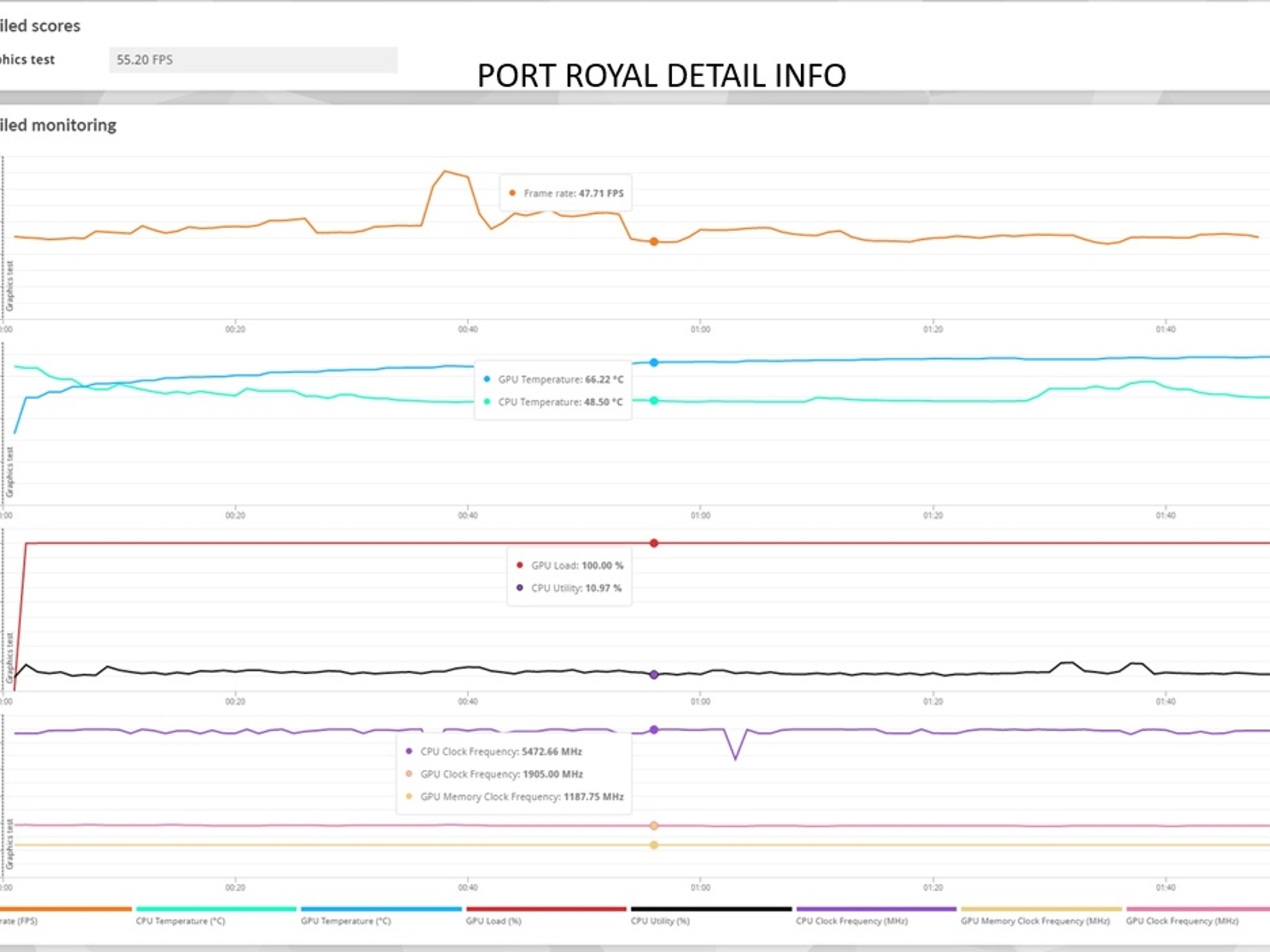Click the frame rate peak near 00:40
1270x952 pixels.
(x=445, y=171)
